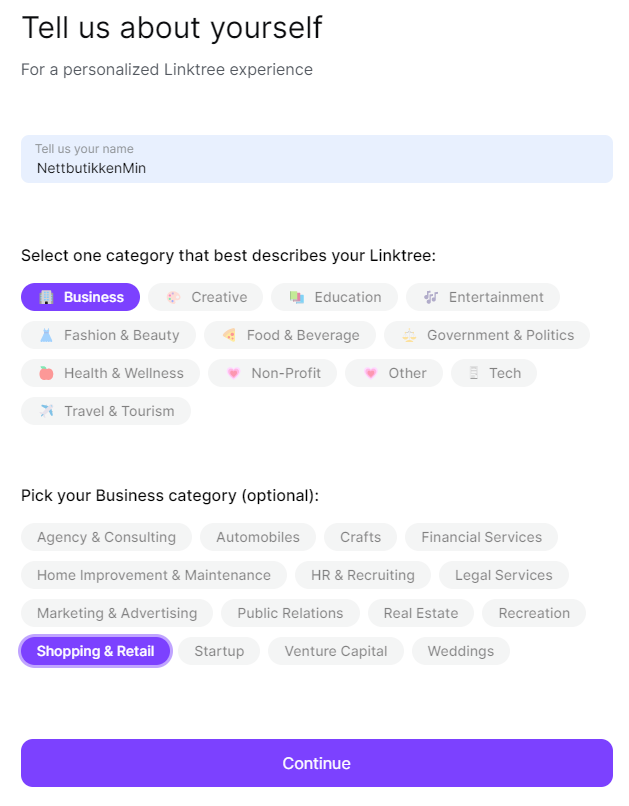
Task: Deselect the Shopping & Retail chip
Action: pos(96,651)
